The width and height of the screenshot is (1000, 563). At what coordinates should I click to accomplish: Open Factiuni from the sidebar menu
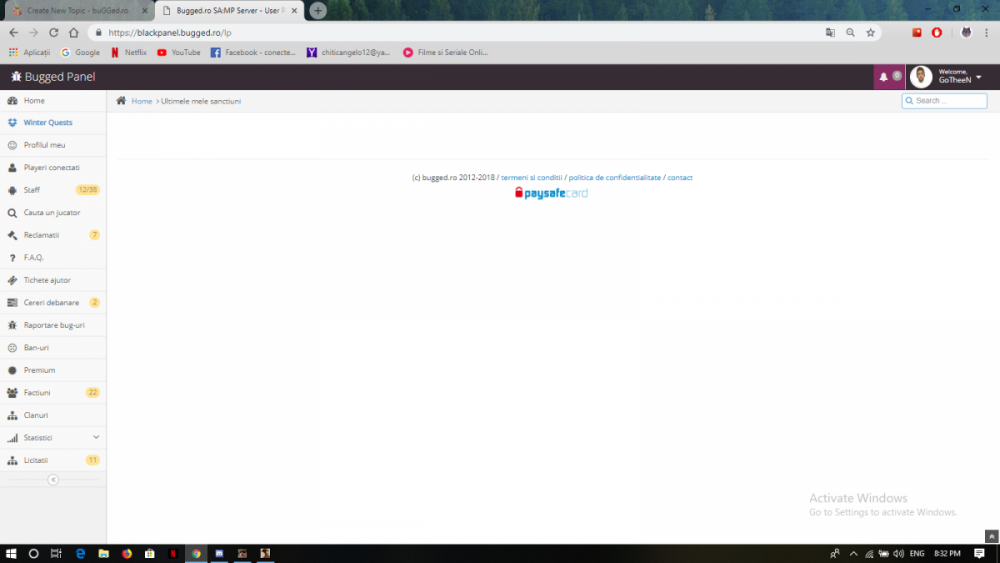(x=37, y=393)
